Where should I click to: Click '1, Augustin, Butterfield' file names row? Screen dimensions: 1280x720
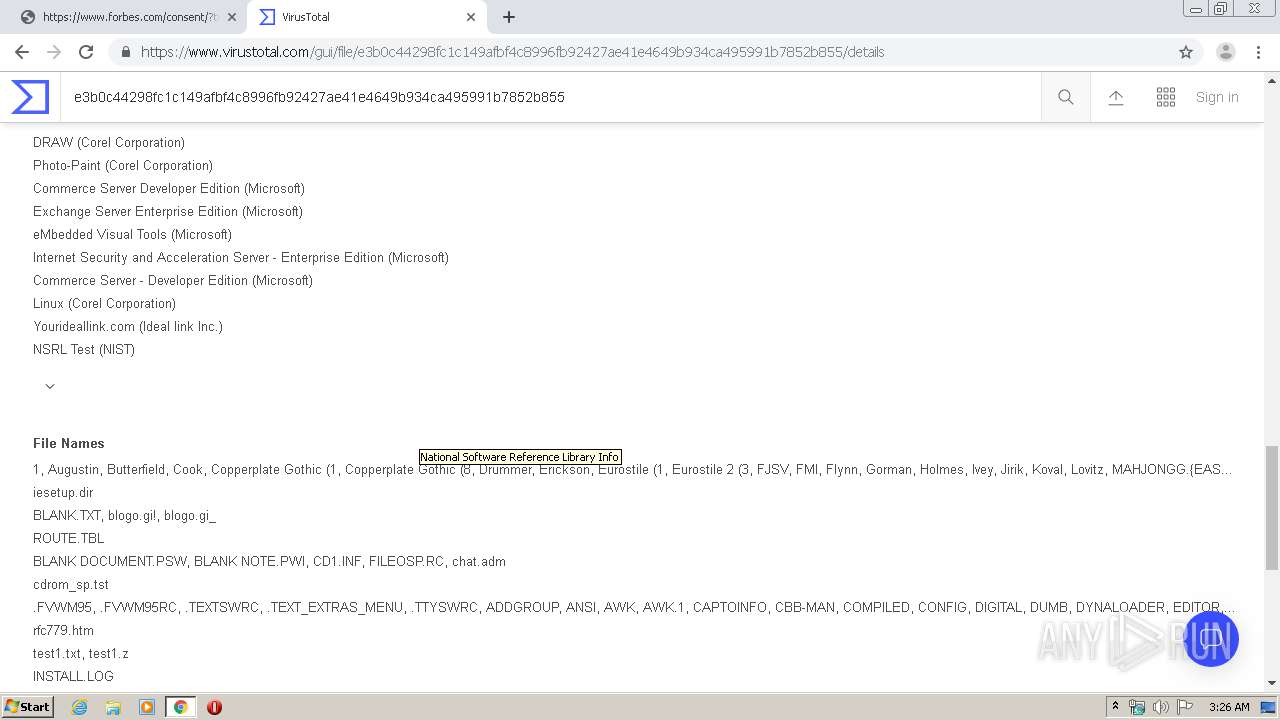click(633, 469)
